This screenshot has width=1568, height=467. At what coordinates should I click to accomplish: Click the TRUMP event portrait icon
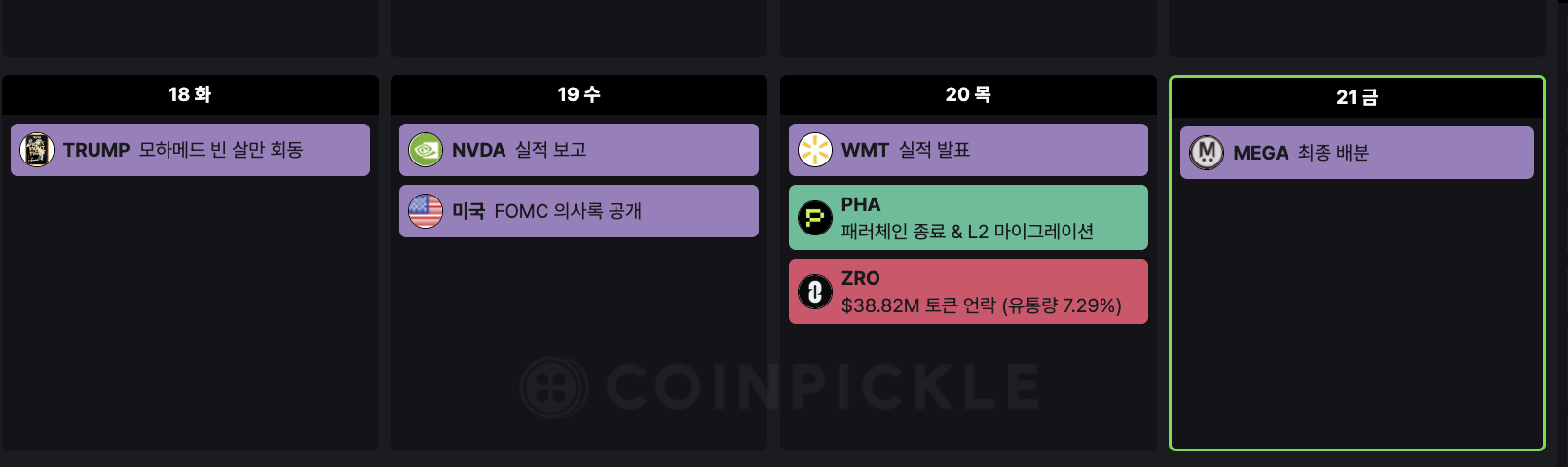click(x=37, y=150)
